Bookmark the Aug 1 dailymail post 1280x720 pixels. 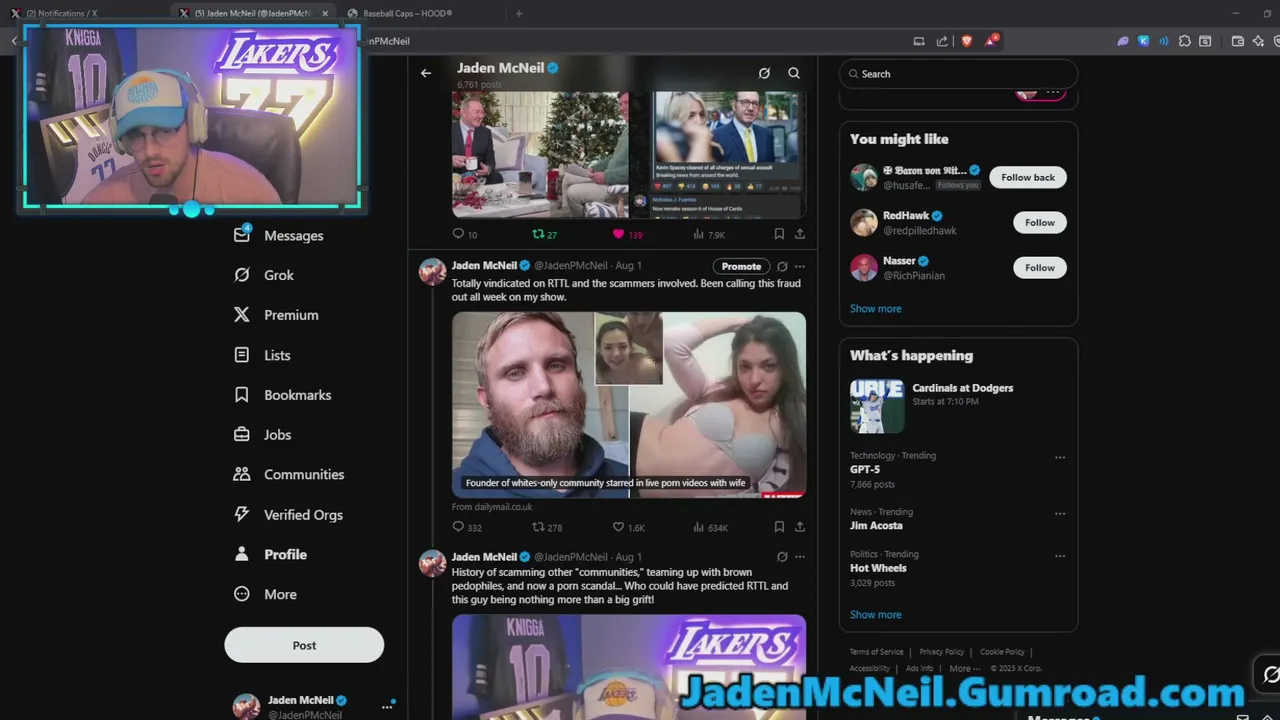click(x=779, y=527)
